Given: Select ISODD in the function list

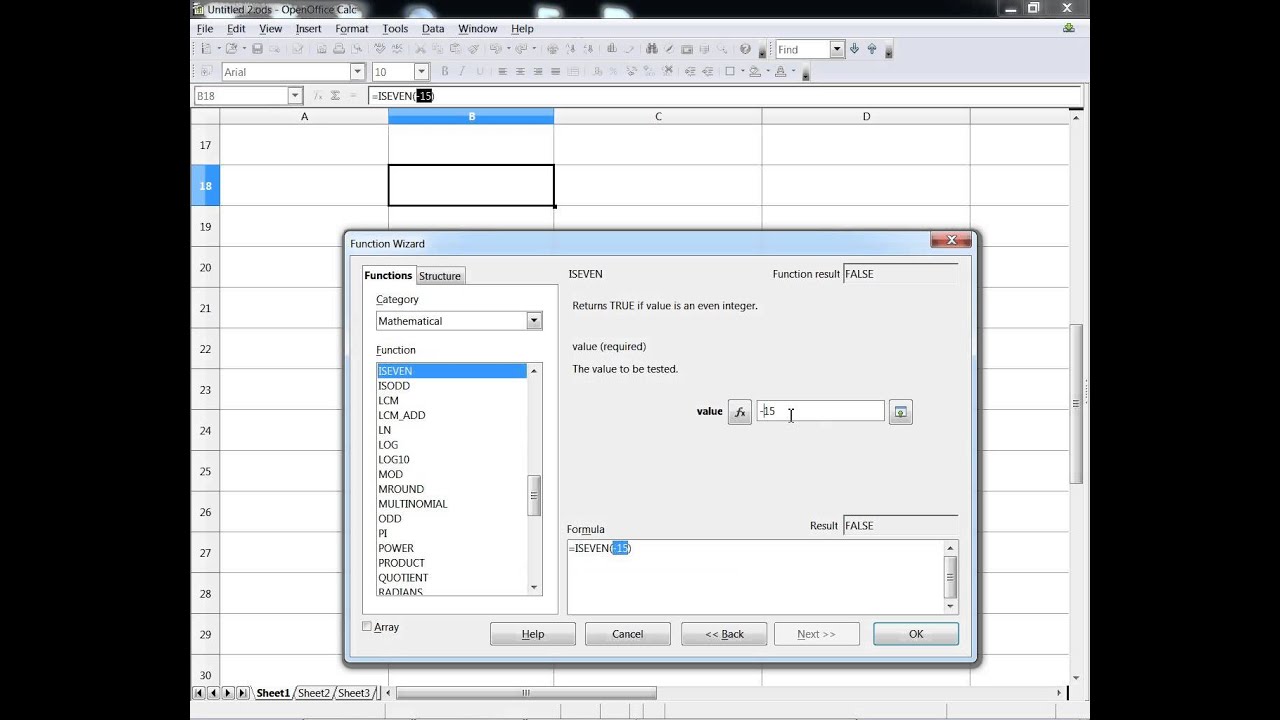Looking at the screenshot, I should pyautogui.click(x=451, y=386).
